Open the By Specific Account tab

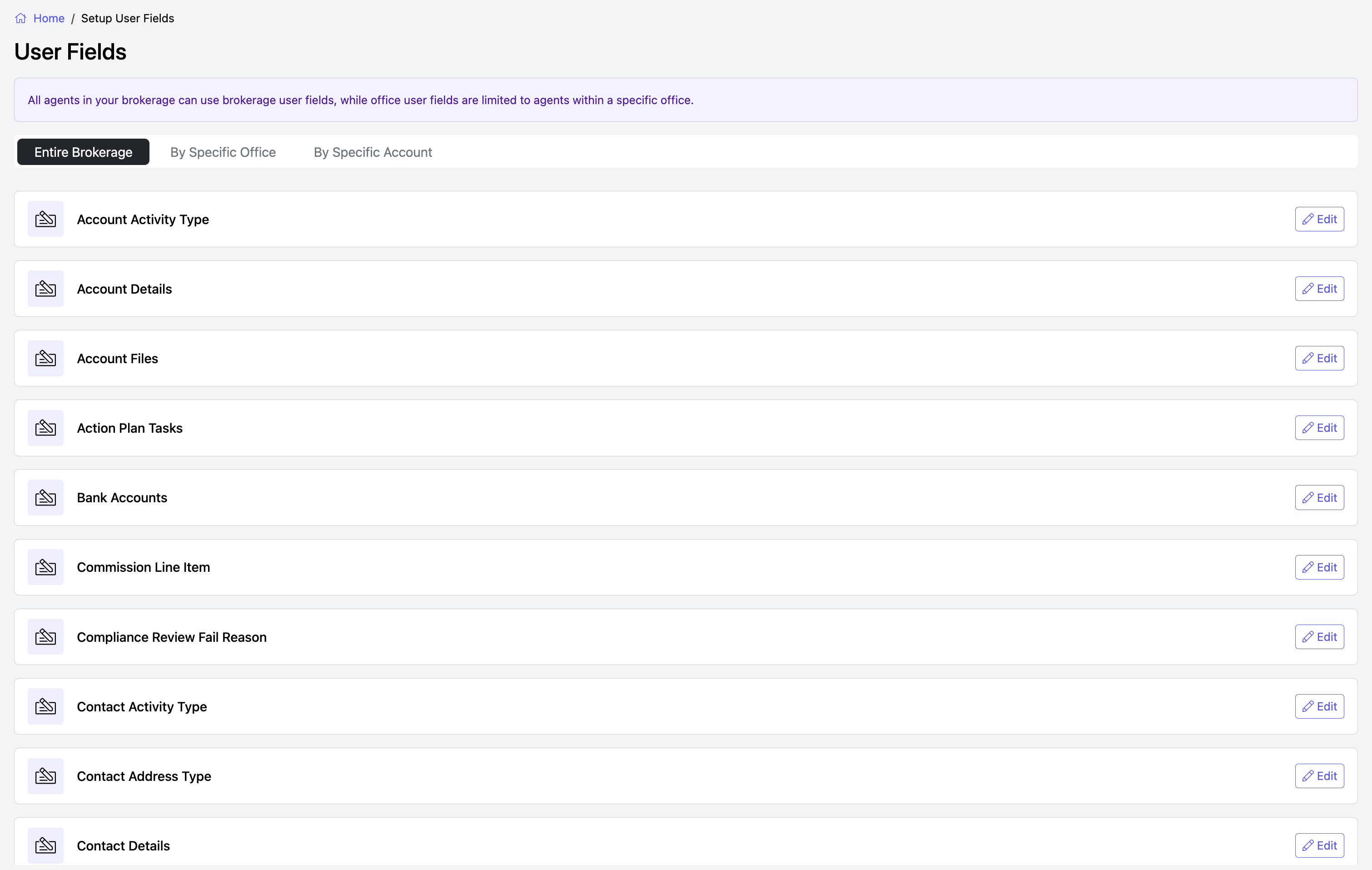coord(373,152)
